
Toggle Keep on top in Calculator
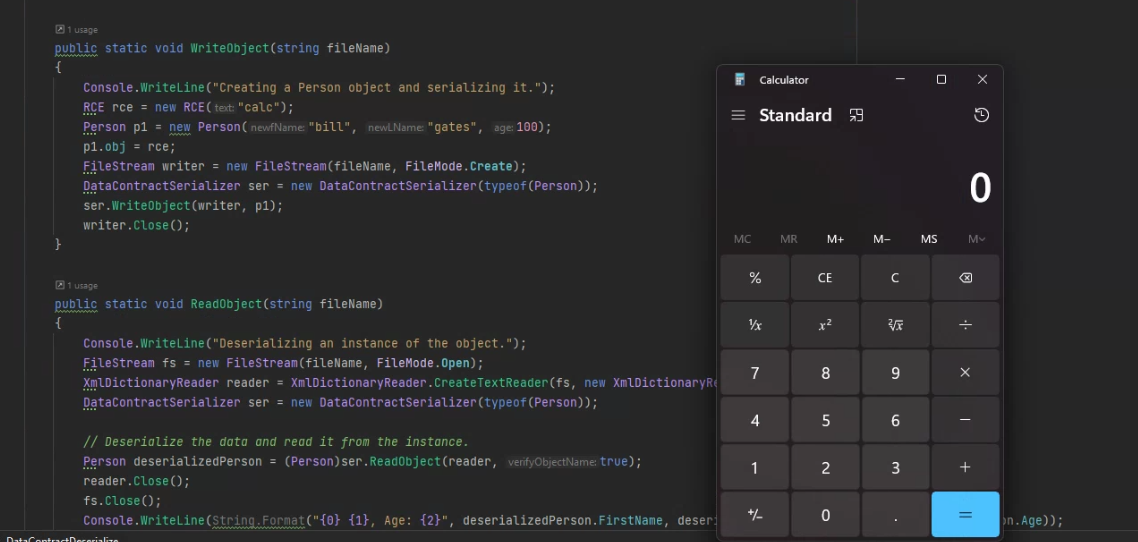tap(856, 115)
